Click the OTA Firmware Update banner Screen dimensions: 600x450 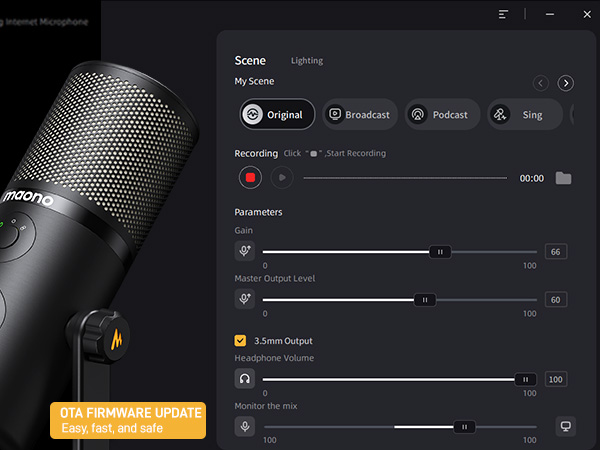(x=128, y=420)
